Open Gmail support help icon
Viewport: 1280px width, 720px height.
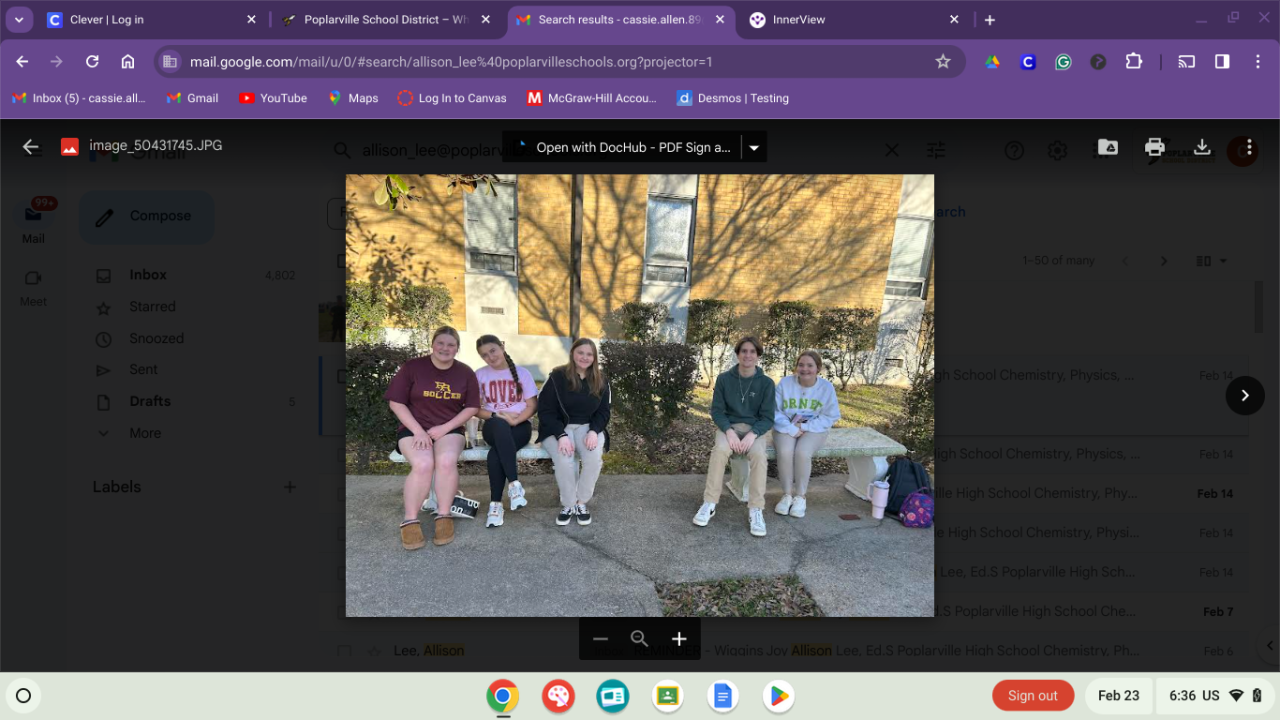point(1014,150)
